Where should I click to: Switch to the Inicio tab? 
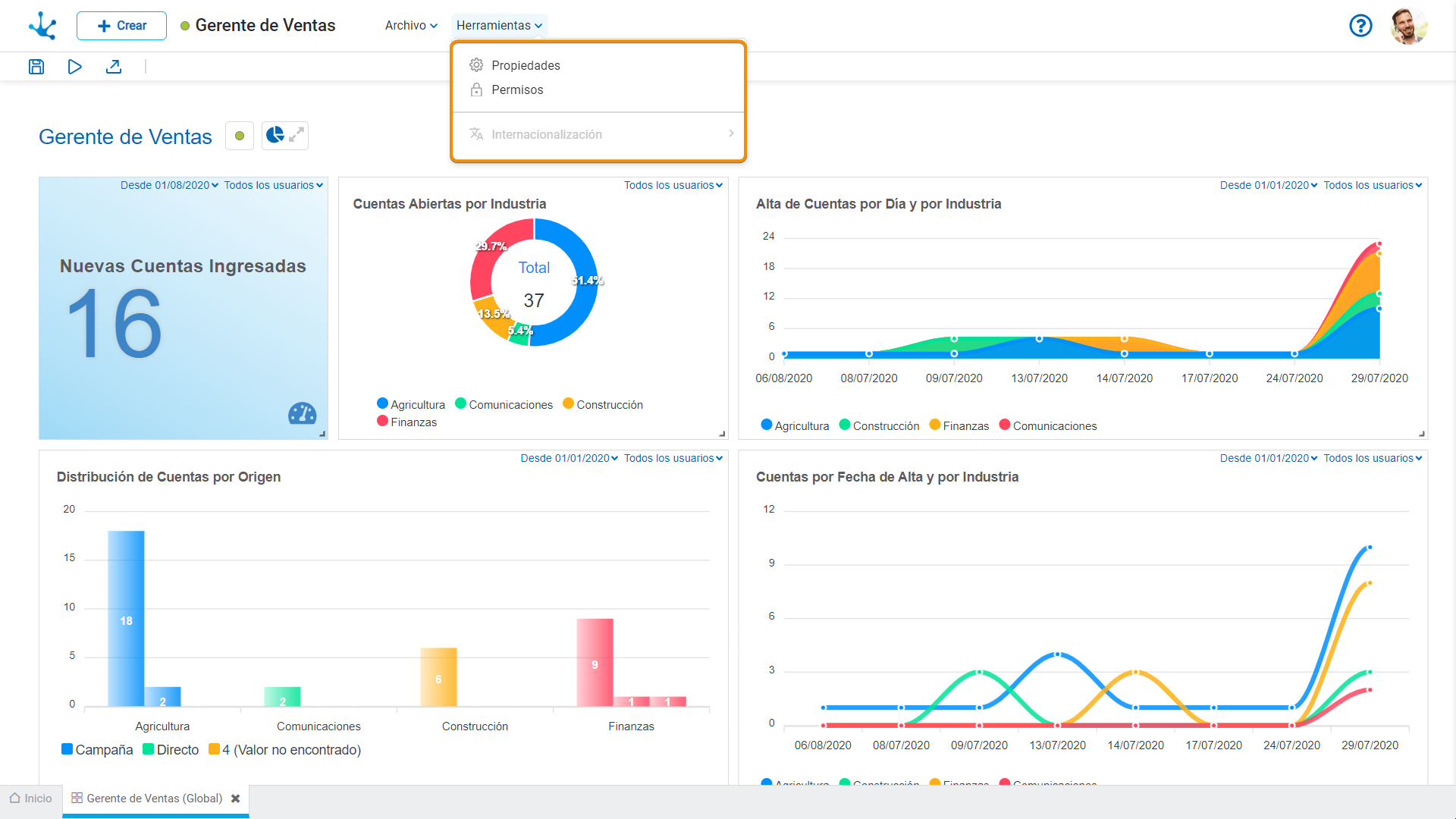31,798
